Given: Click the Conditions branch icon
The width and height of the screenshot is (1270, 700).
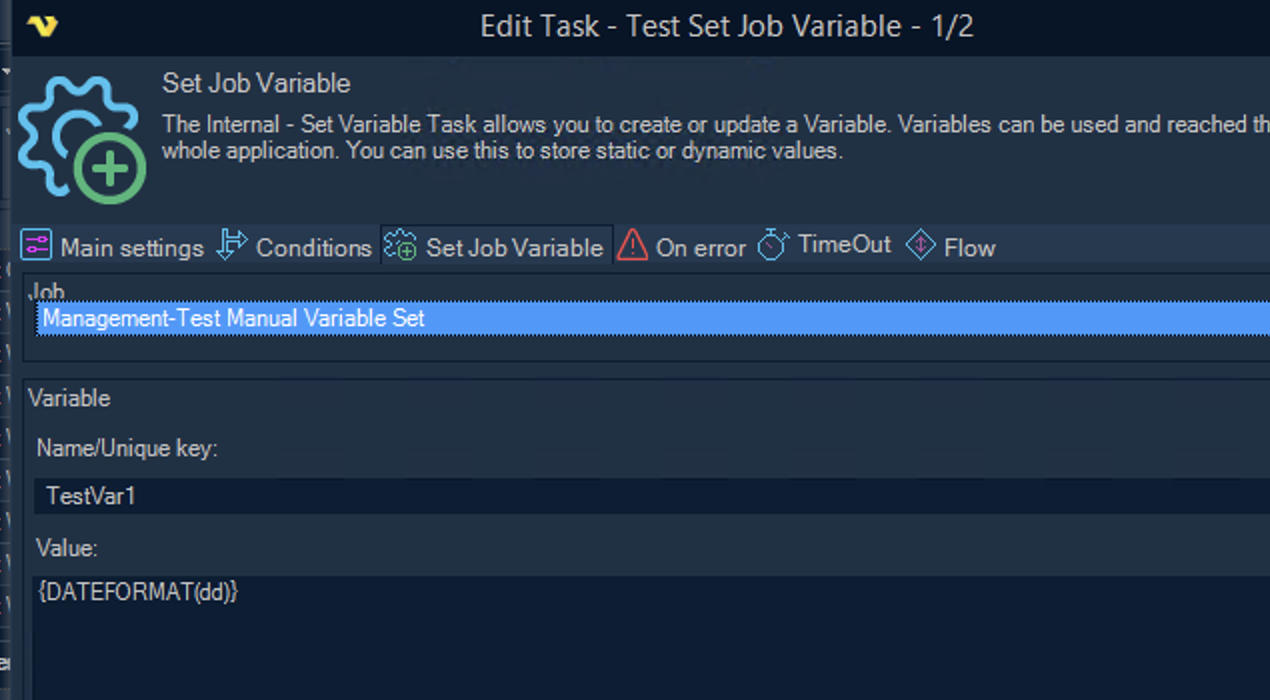Looking at the screenshot, I should (x=232, y=245).
